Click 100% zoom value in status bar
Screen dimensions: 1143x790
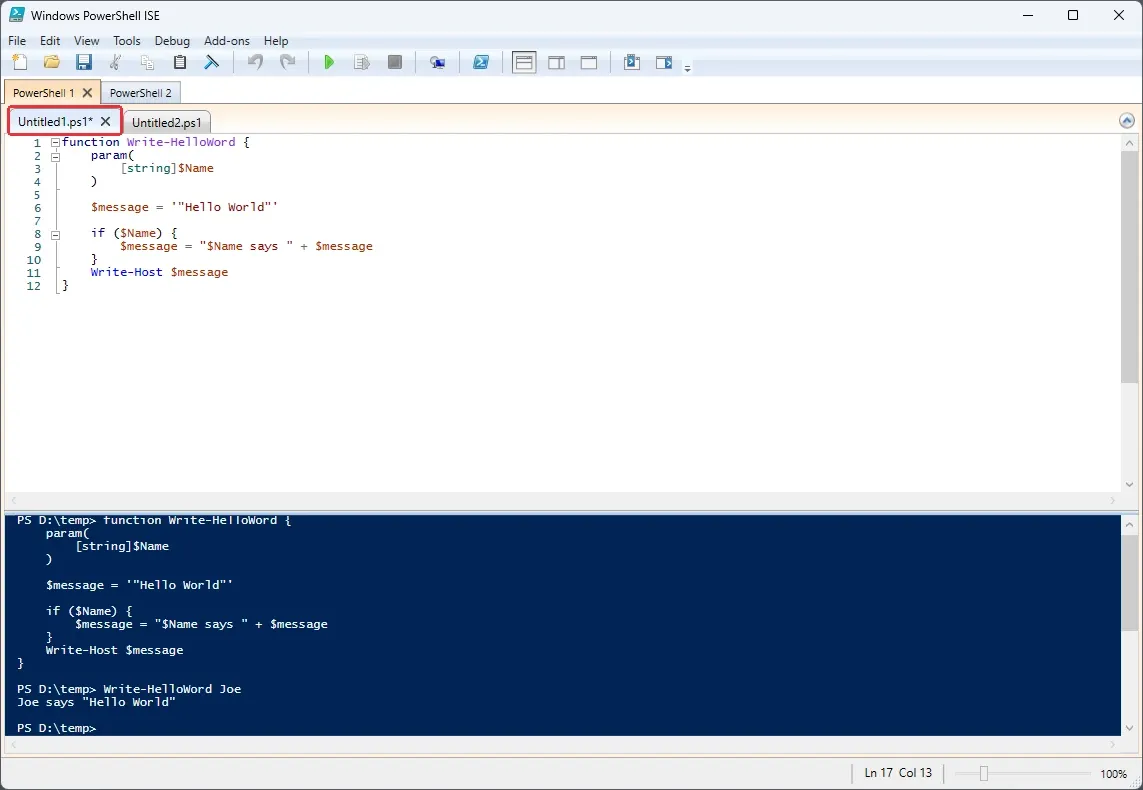point(1113,773)
